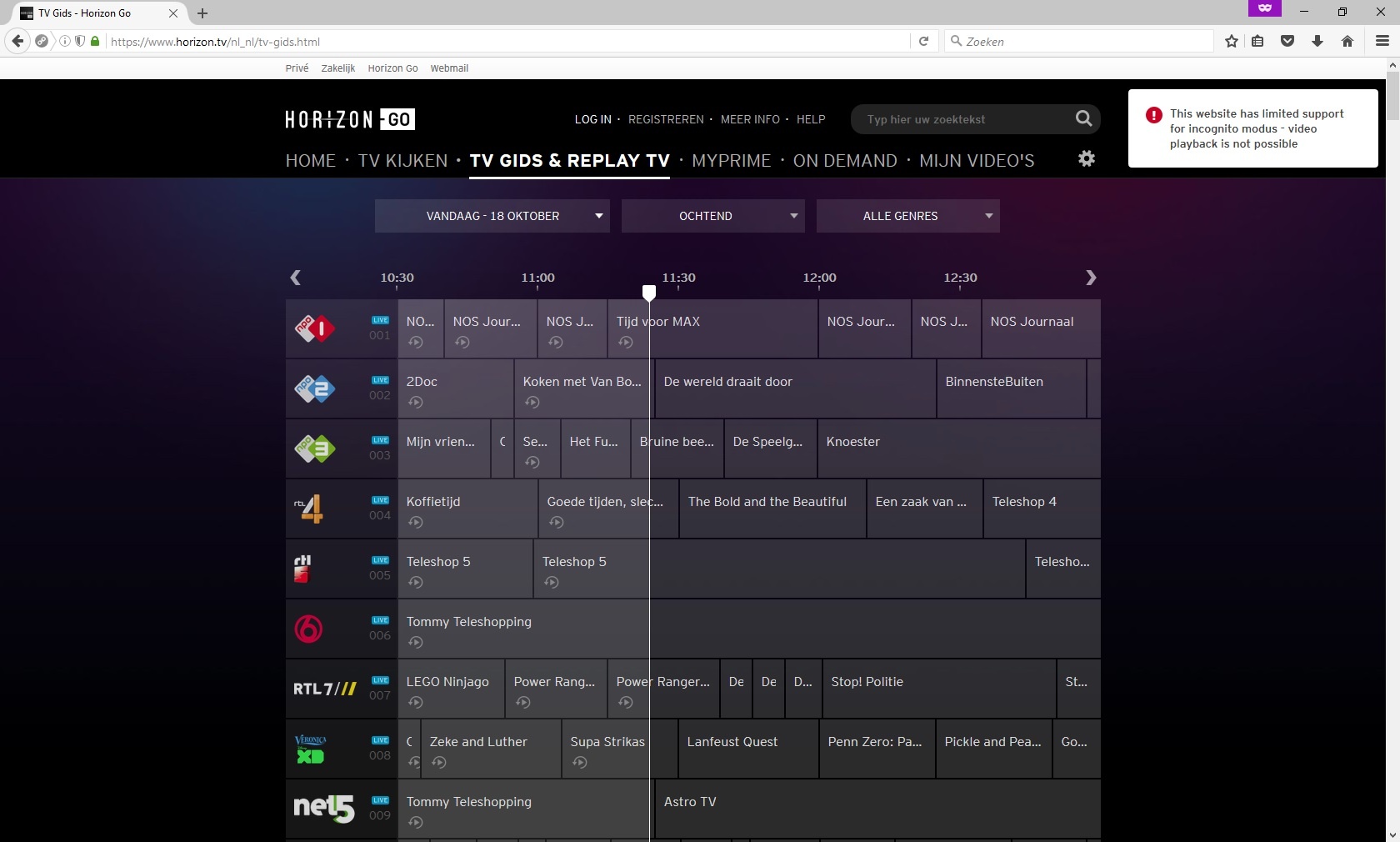
Task: Open the Meer Info link
Action: point(750,119)
